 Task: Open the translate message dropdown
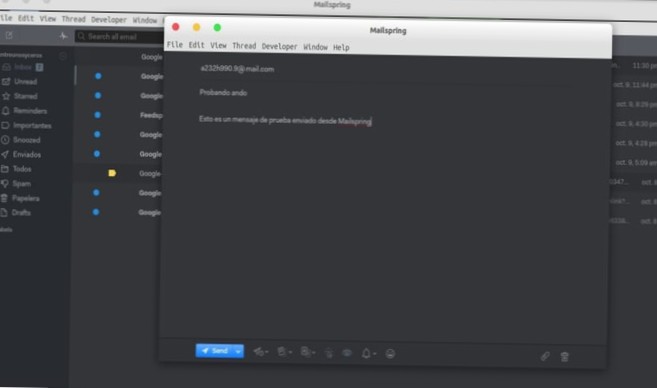coord(308,352)
